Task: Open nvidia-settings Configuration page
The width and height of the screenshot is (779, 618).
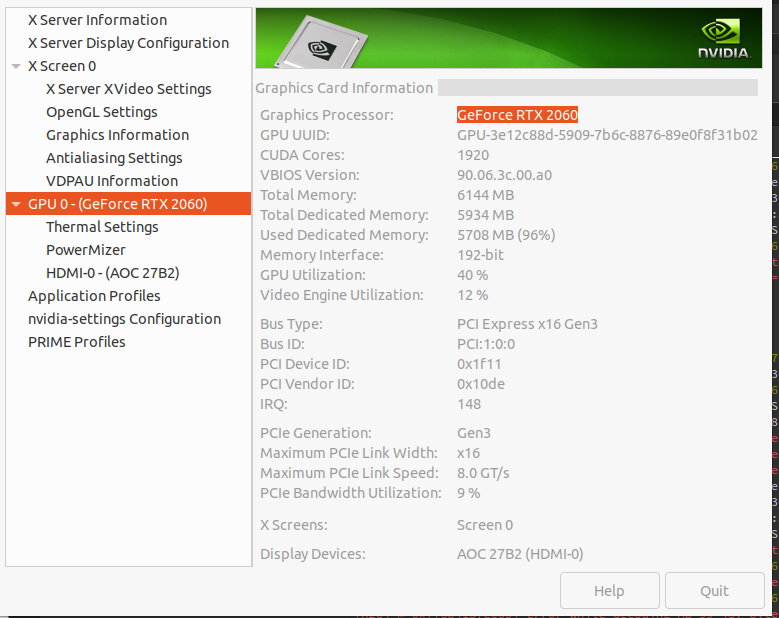Action: pos(124,319)
